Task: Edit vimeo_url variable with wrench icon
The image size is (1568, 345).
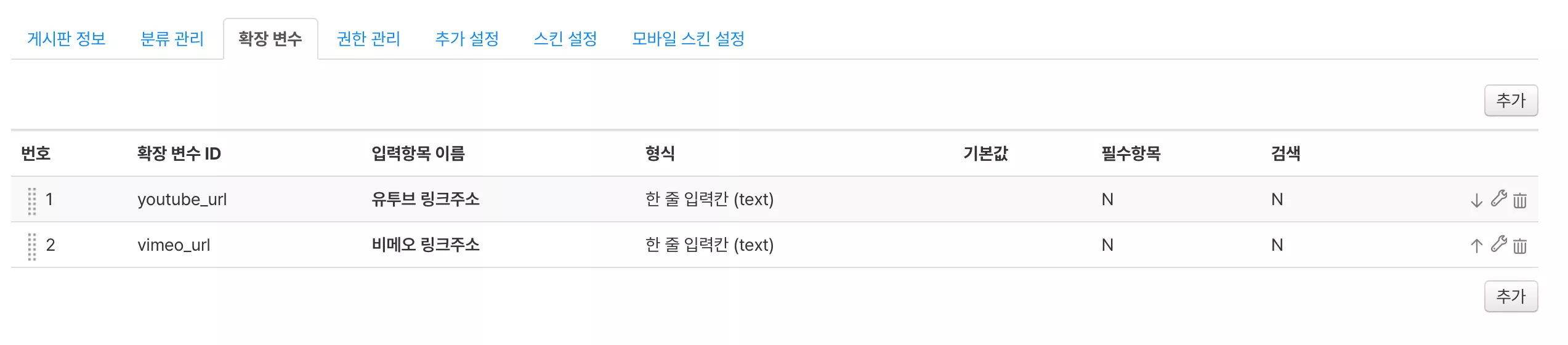Action: [1499, 244]
